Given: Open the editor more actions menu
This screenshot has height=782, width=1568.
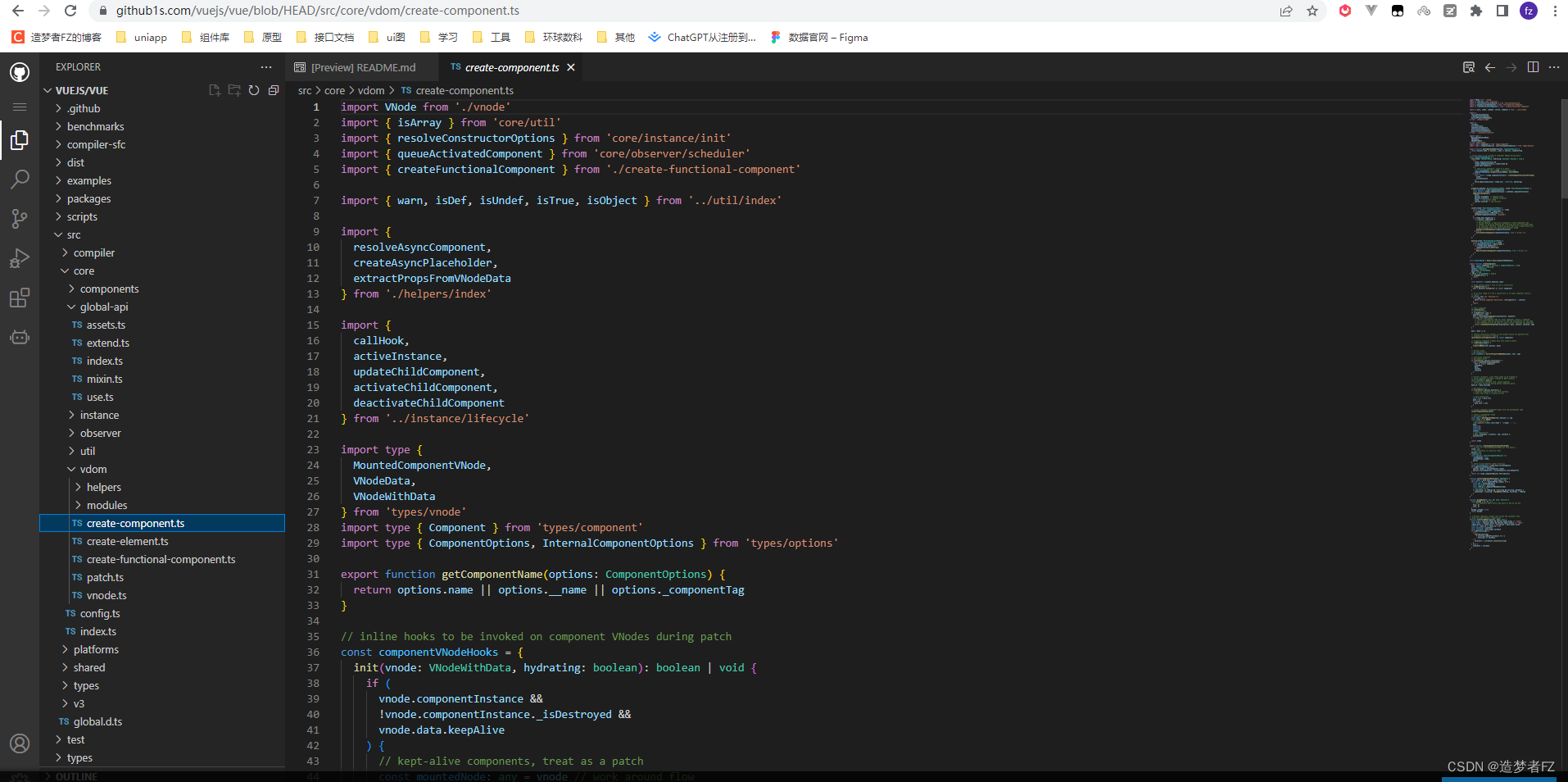Looking at the screenshot, I should click(1554, 67).
